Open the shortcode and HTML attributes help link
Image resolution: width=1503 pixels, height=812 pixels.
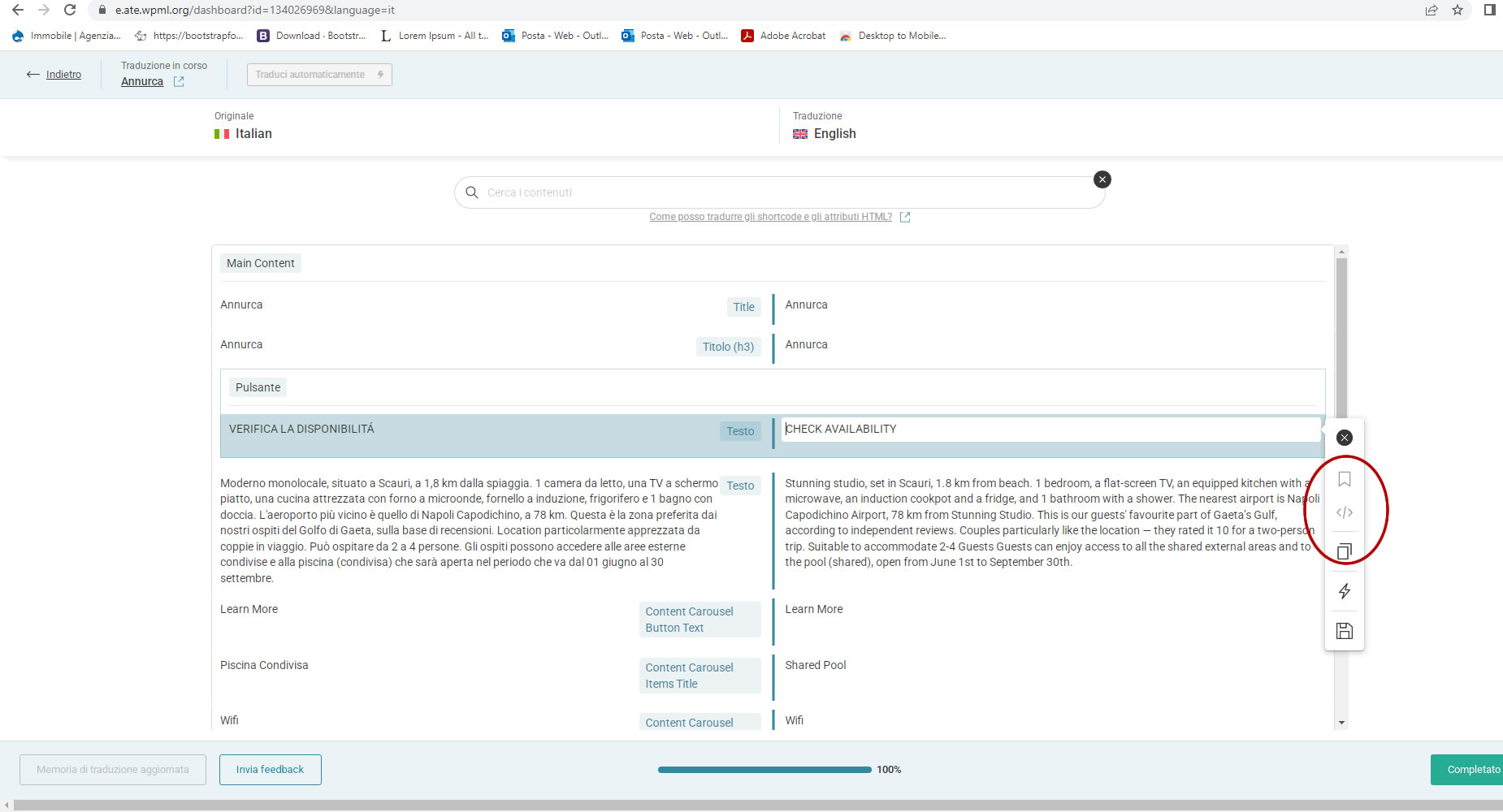[770, 217]
